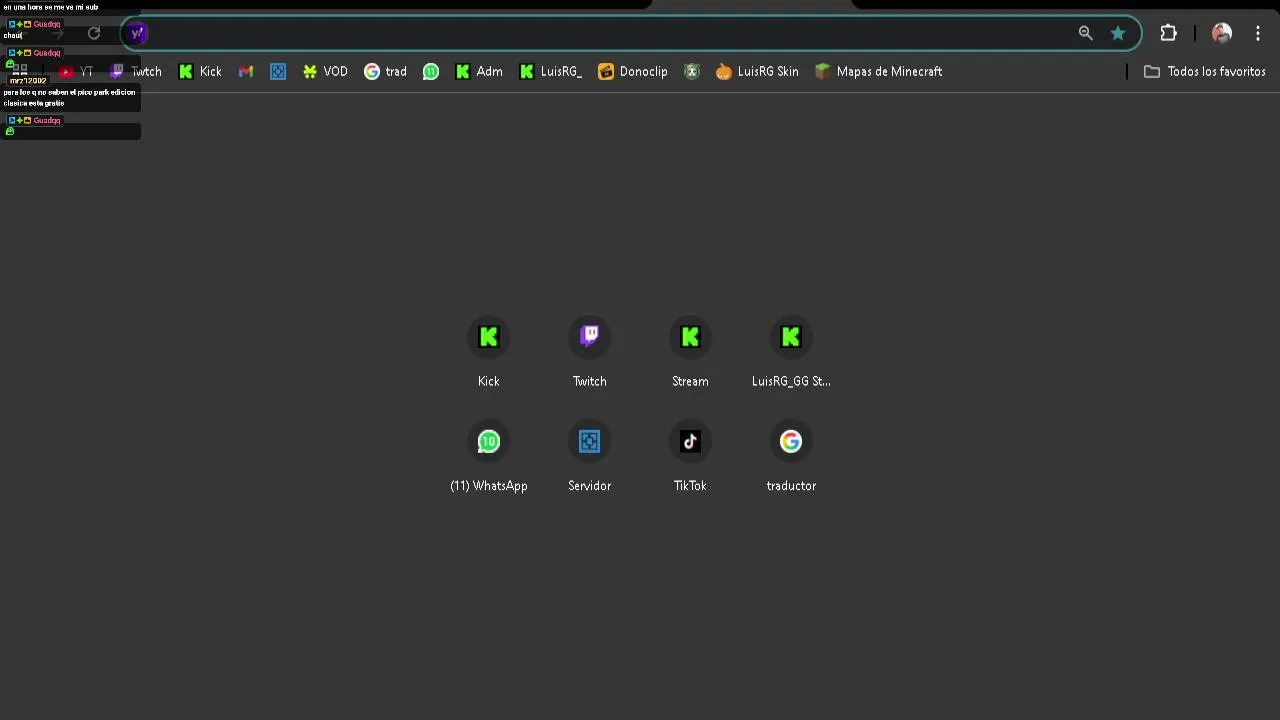Viewport: 1280px width, 720px height.
Task: Click the bookmark star icon
Action: 1118,33
